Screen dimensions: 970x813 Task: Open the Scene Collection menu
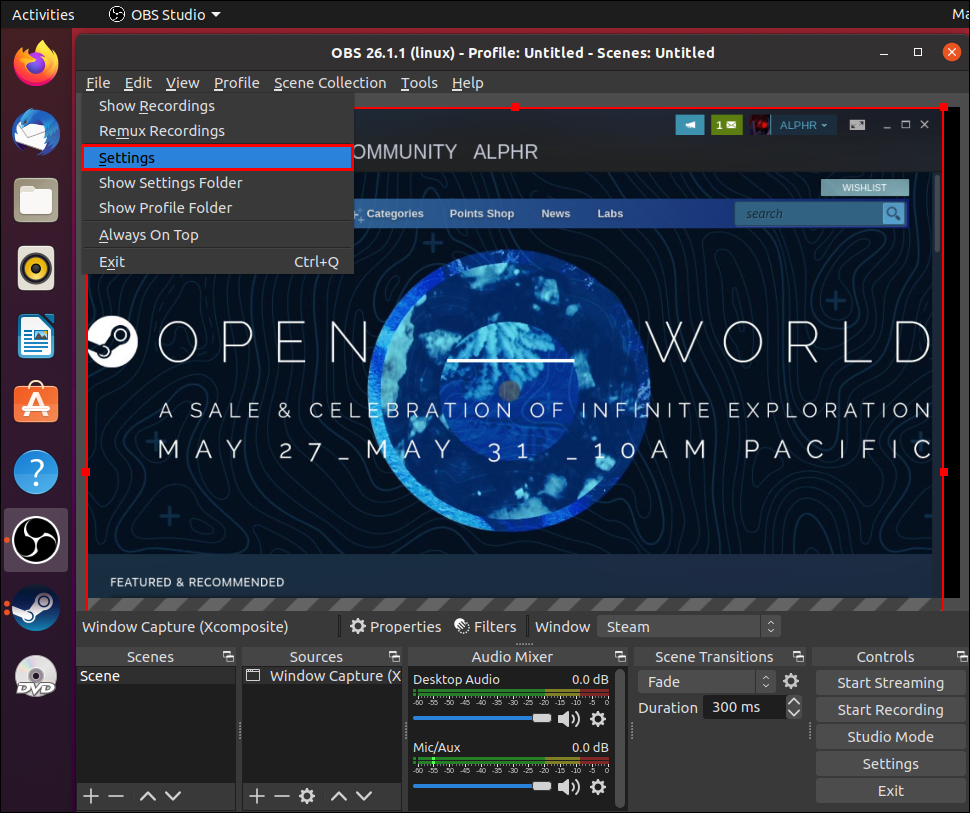coord(329,83)
